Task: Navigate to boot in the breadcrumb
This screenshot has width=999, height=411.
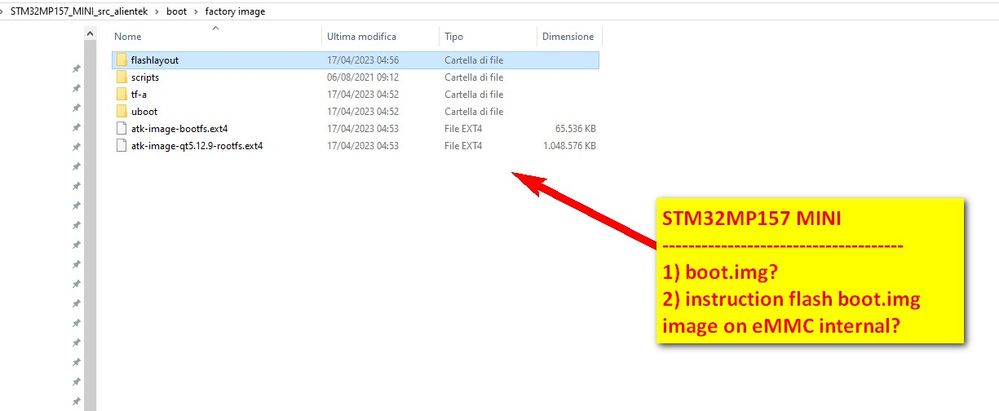Action: pyautogui.click(x=176, y=11)
